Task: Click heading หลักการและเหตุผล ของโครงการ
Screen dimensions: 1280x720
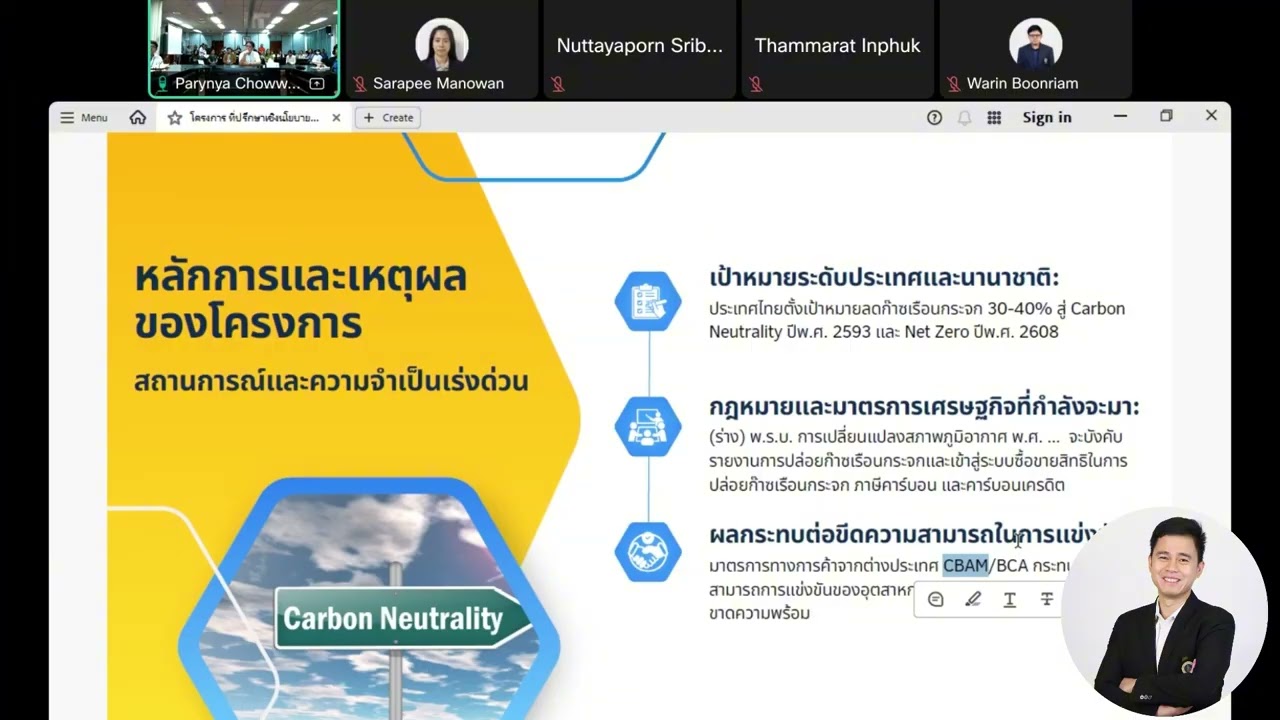Action: [300, 299]
